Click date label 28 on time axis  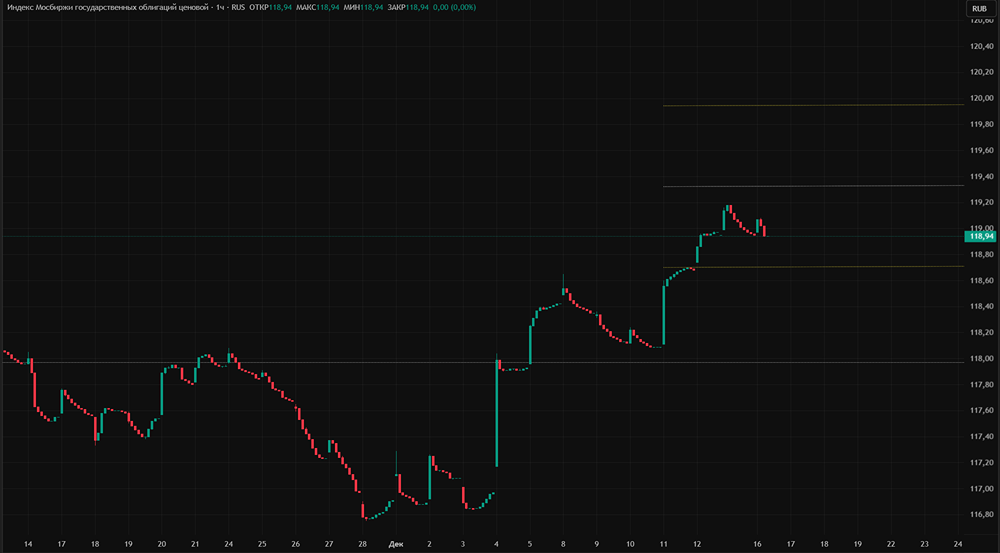click(x=362, y=544)
